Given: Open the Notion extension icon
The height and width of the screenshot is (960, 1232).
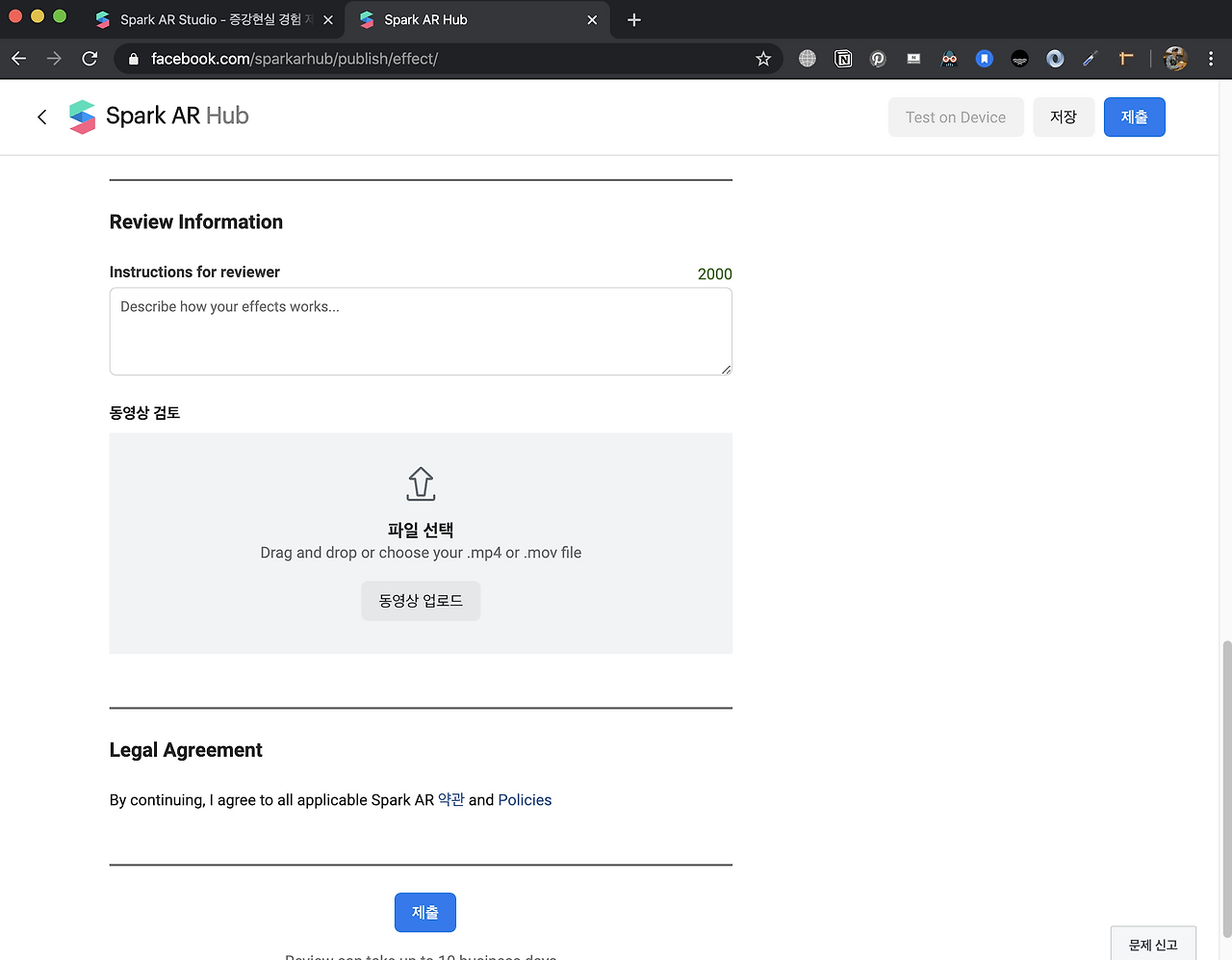Looking at the screenshot, I should (x=843, y=59).
